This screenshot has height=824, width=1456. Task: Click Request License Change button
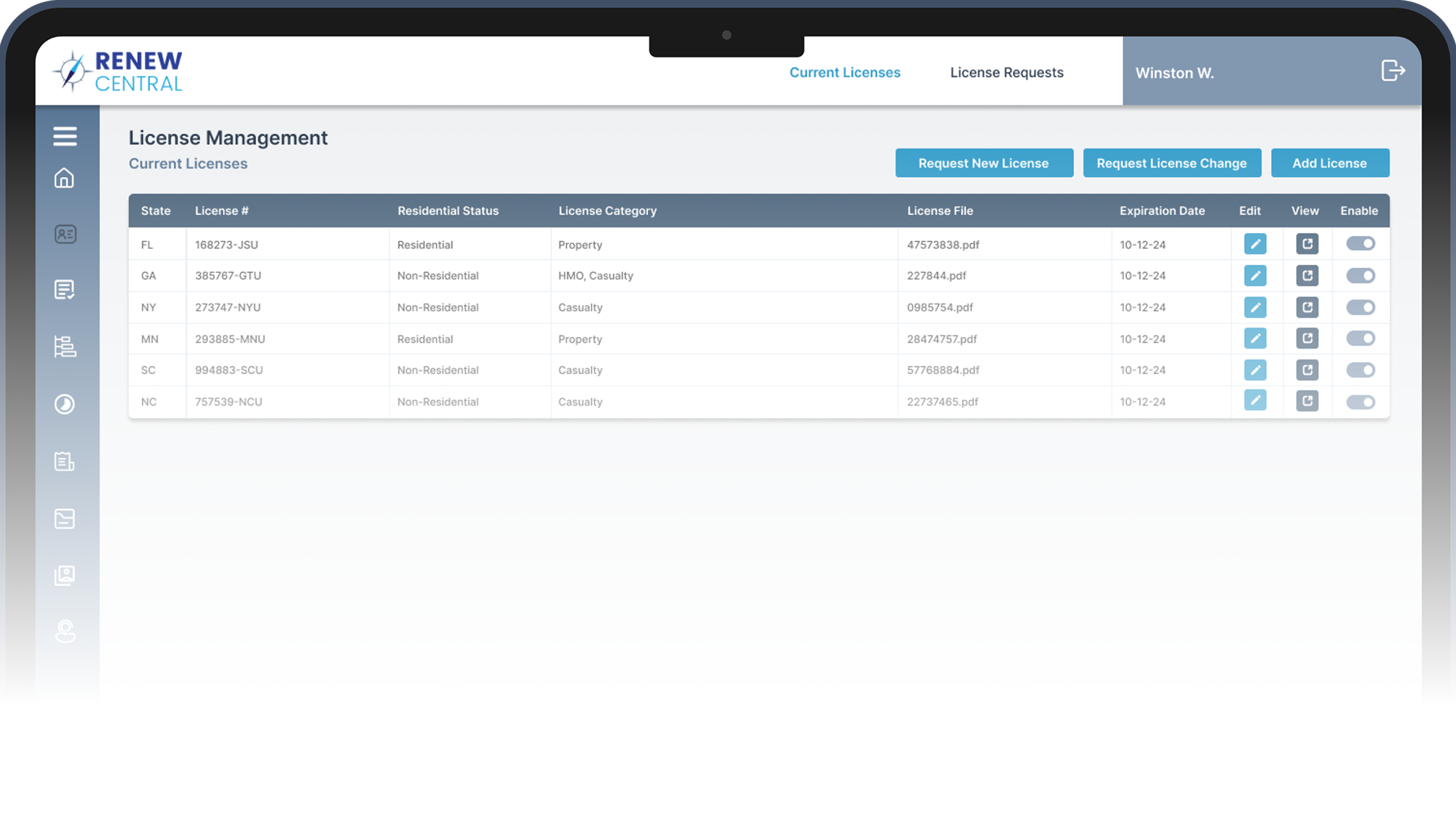click(x=1172, y=163)
